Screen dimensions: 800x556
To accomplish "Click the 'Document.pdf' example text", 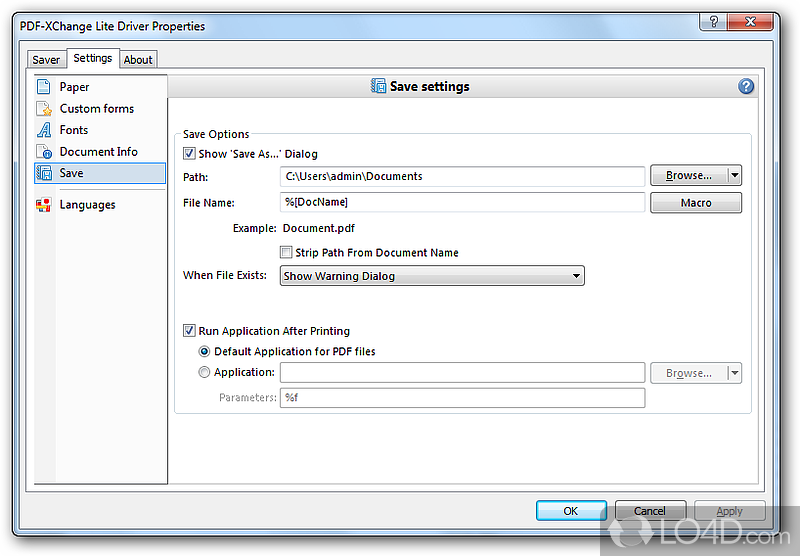I will [318, 228].
